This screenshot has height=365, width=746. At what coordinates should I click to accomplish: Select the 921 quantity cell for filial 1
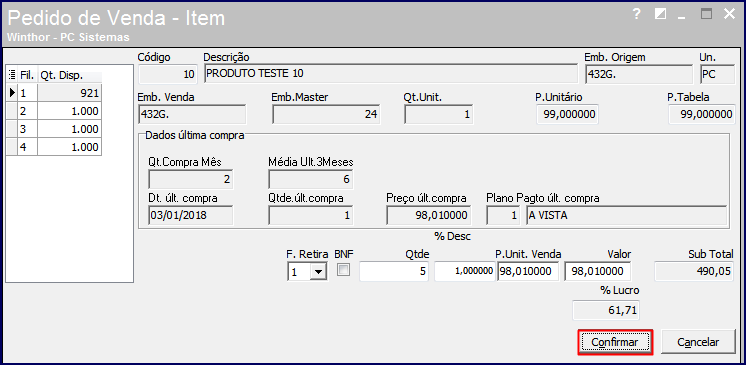pyautogui.click(x=69, y=93)
